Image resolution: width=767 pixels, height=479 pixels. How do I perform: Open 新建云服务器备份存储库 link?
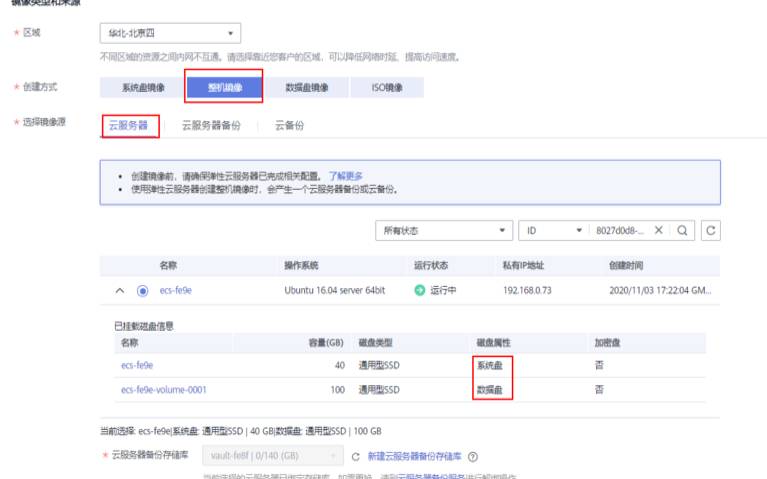pos(414,456)
